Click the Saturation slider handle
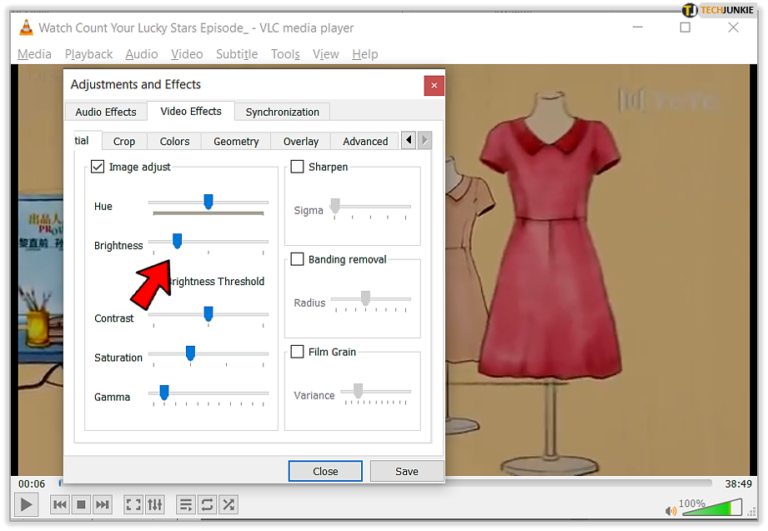 click(191, 353)
